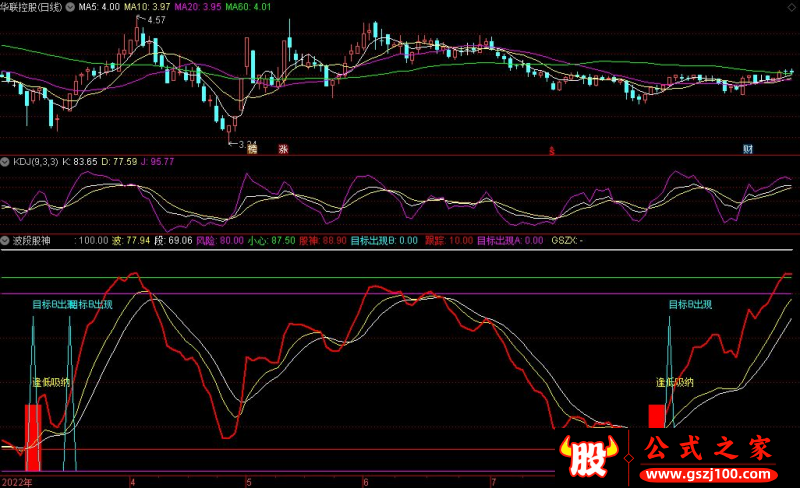This screenshot has height=488, width=800.
Task: Click the red bull 股 logo icon
Action: [x=592, y=459]
